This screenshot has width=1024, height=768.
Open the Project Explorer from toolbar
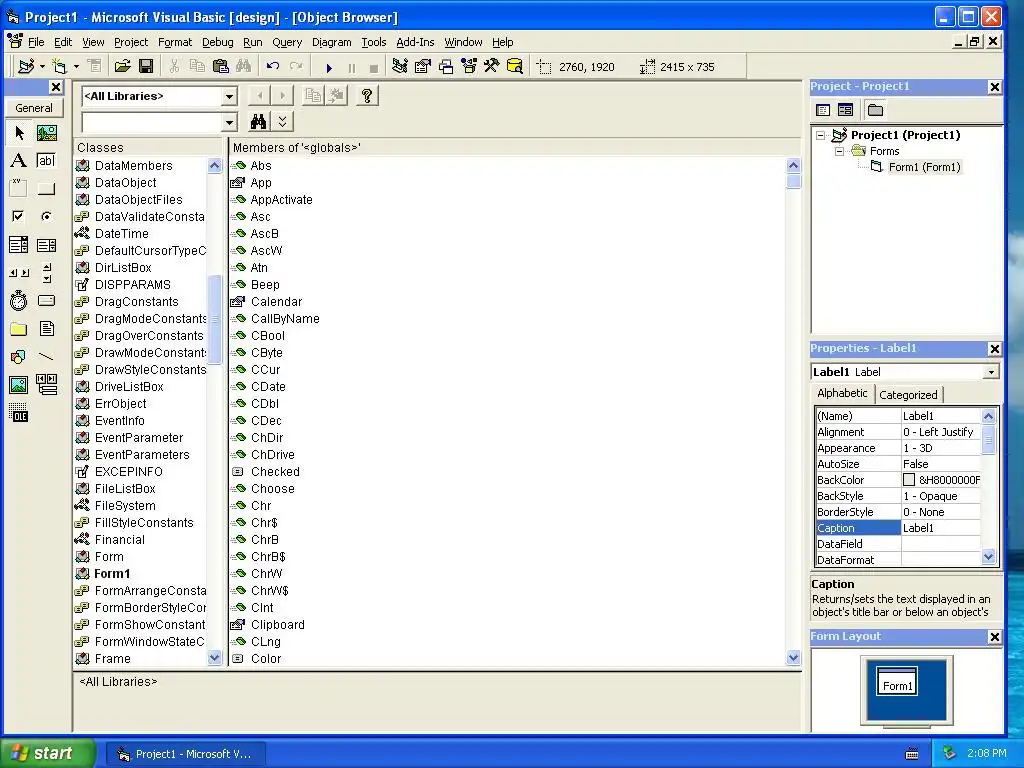coord(400,67)
